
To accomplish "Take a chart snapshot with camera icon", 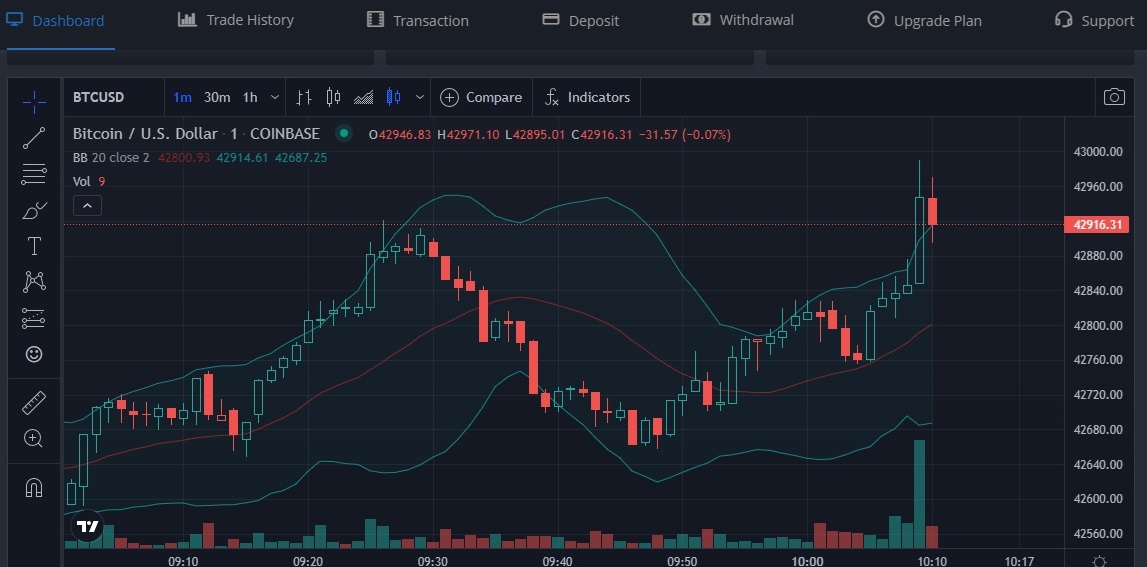I will pyautogui.click(x=1113, y=97).
